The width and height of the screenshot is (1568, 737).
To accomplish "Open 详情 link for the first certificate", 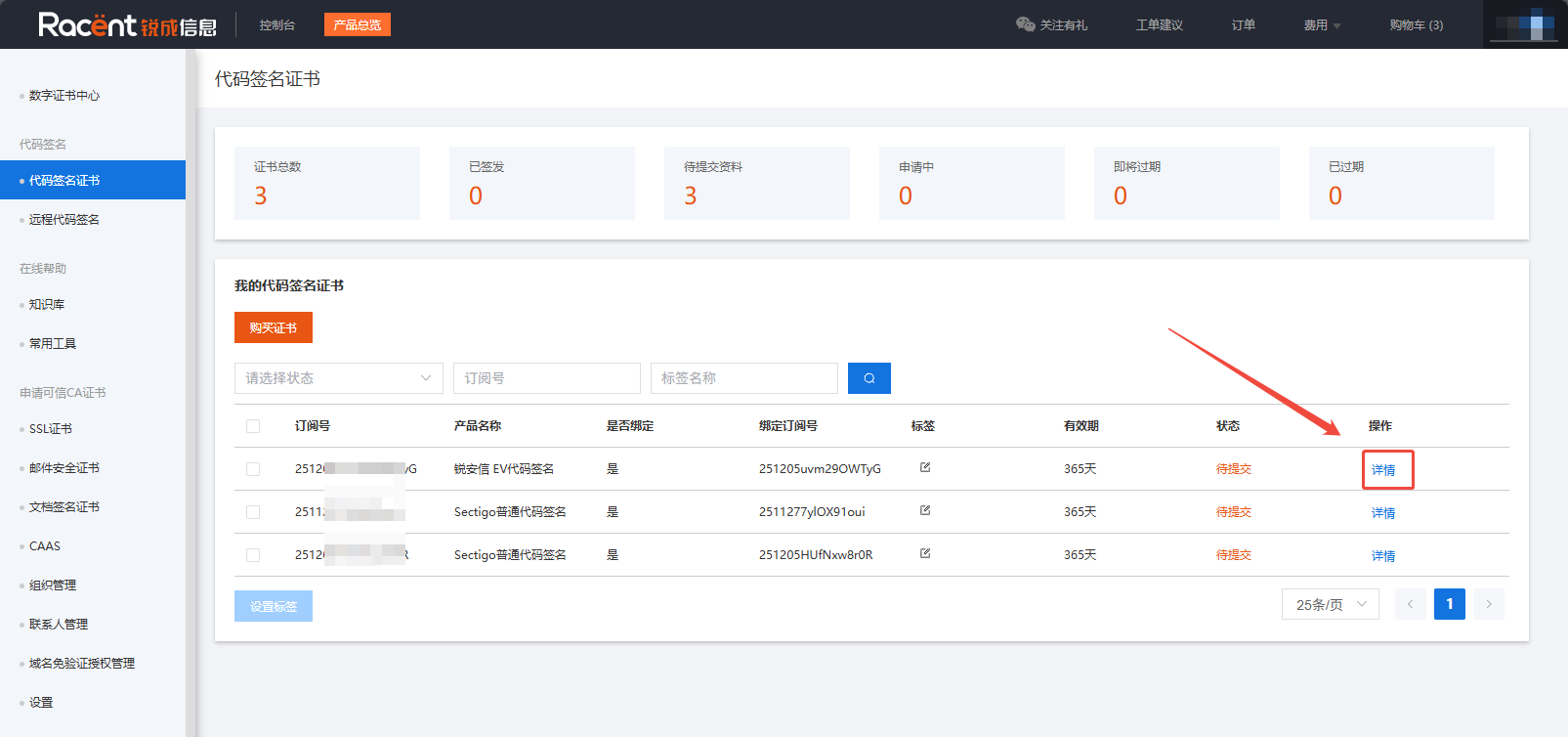I will pyautogui.click(x=1383, y=470).
